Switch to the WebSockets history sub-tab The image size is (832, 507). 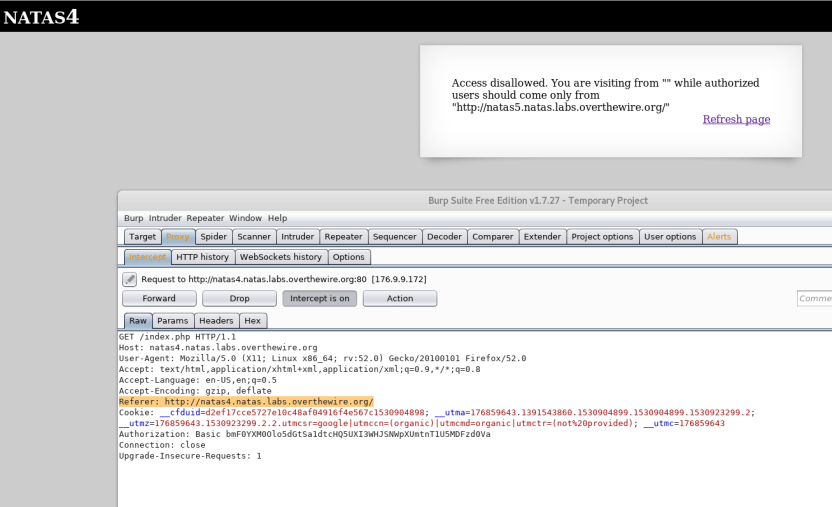(x=280, y=257)
